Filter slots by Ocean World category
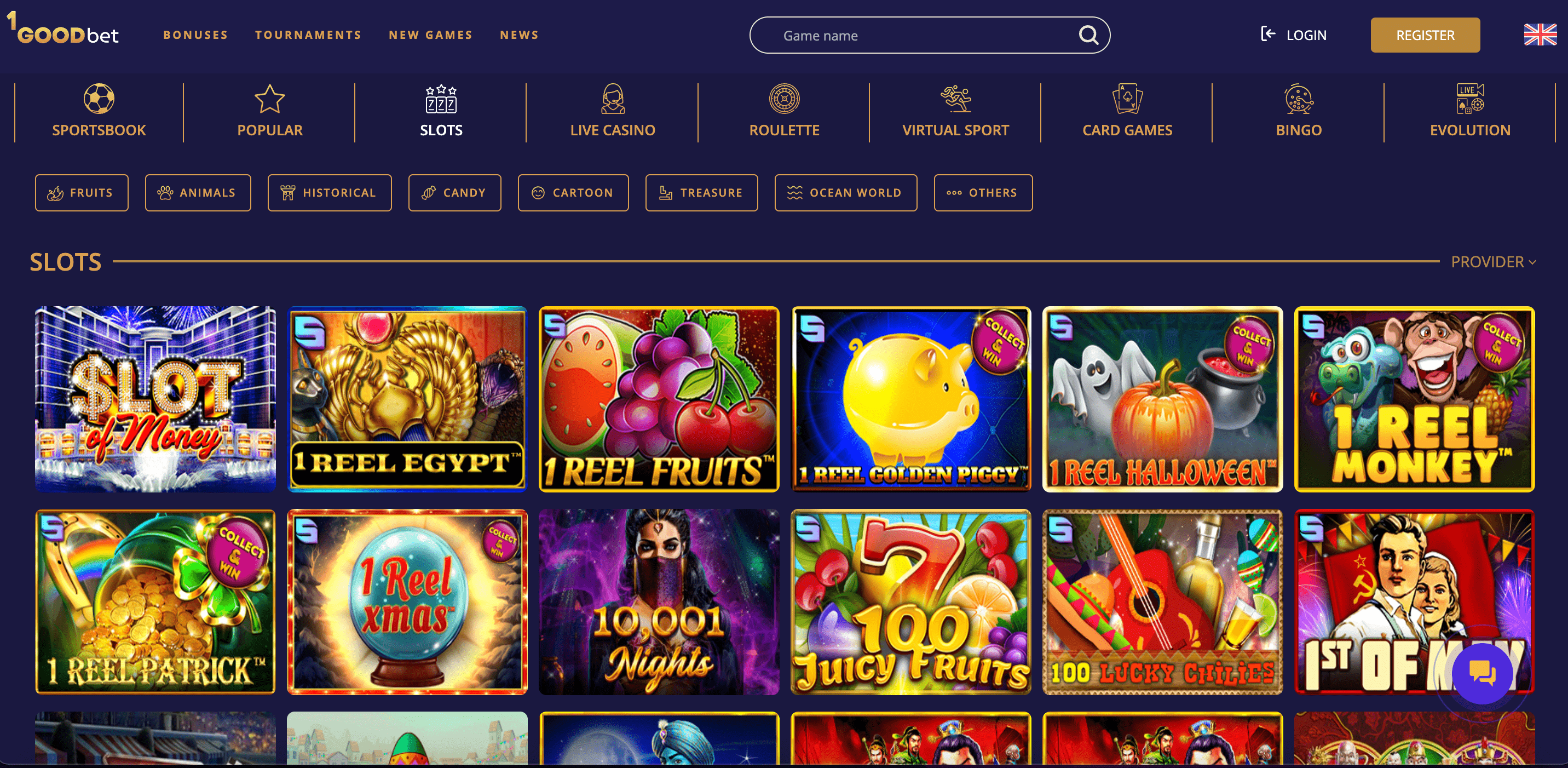The image size is (1568, 768). click(x=845, y=192)
